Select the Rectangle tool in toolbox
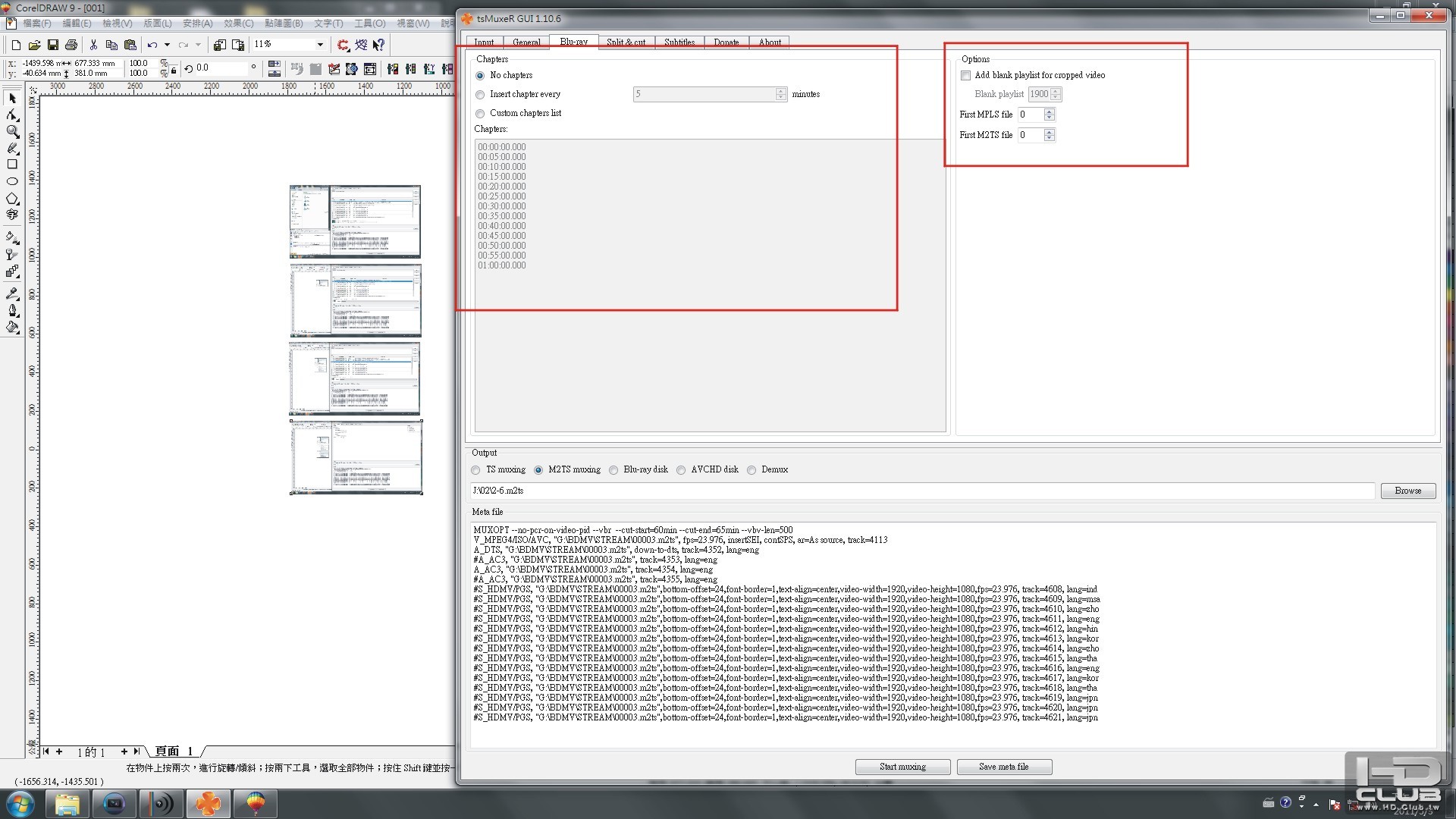 pyautogui.click(x=12, y=164)
